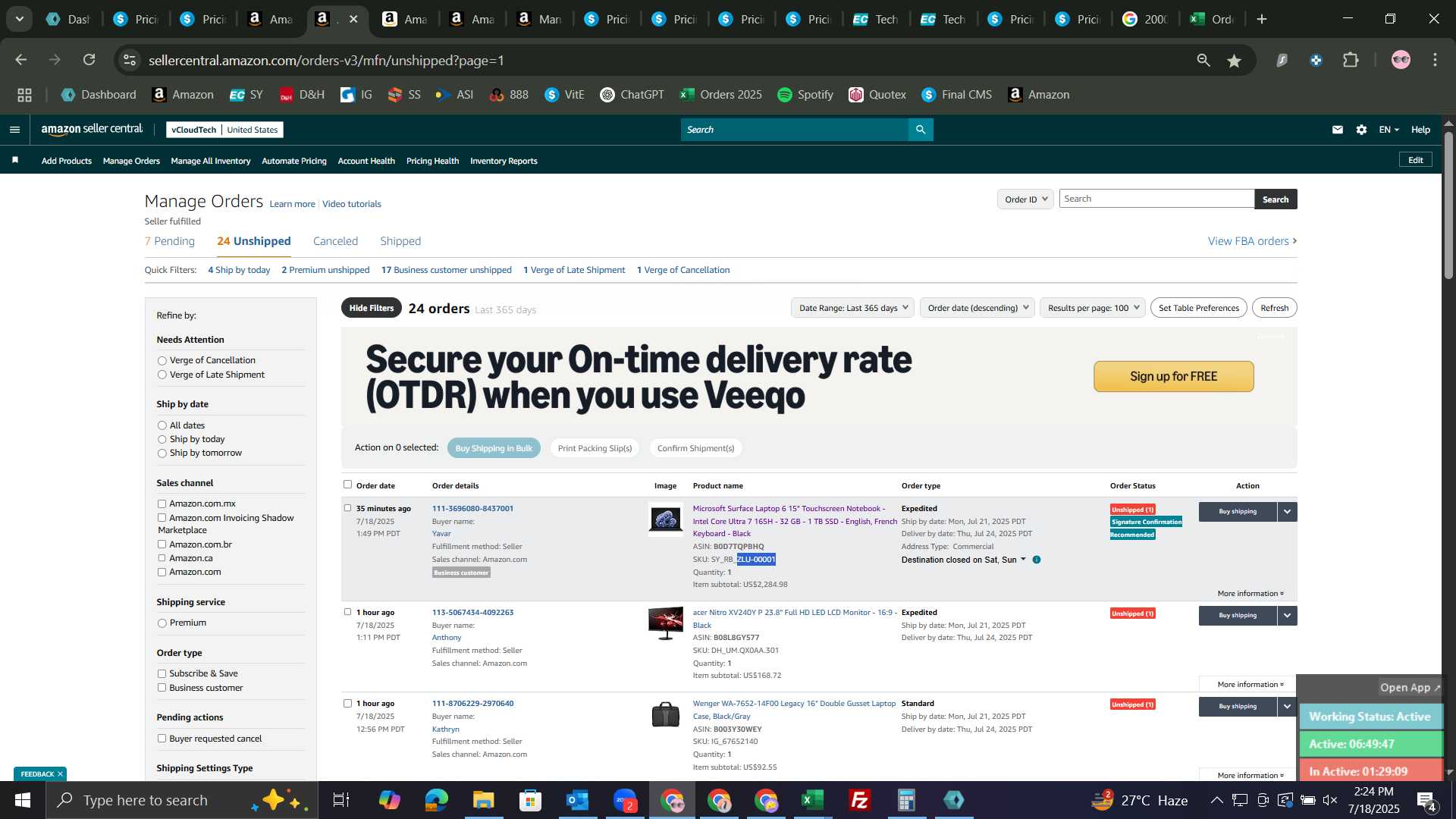Click the Hide Filters button
This screenshot has width=1456, height=819.
[x=372, y=308]
